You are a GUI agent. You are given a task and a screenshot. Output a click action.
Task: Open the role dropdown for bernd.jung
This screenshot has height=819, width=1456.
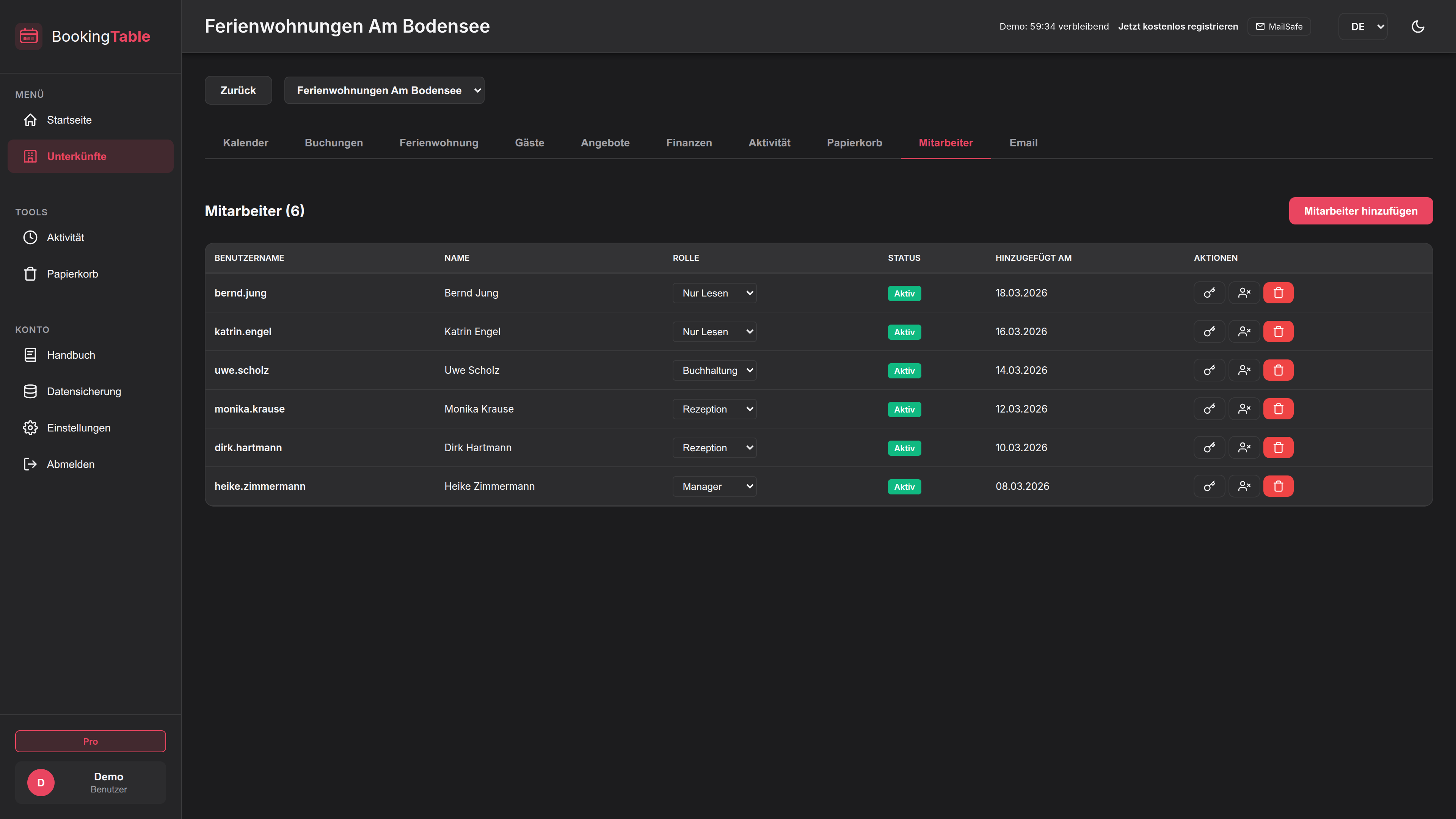tap(714, 293)
